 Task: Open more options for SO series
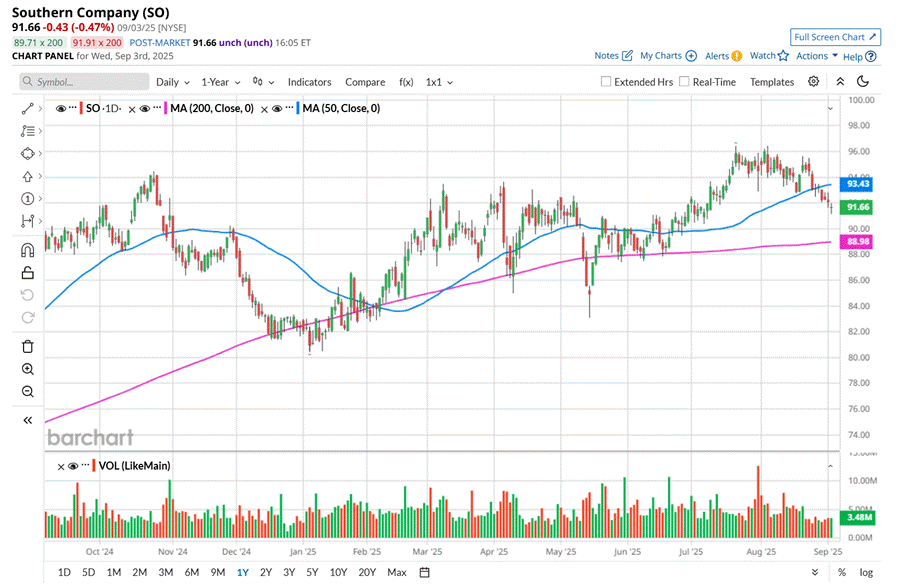click(x=73, y=108)
